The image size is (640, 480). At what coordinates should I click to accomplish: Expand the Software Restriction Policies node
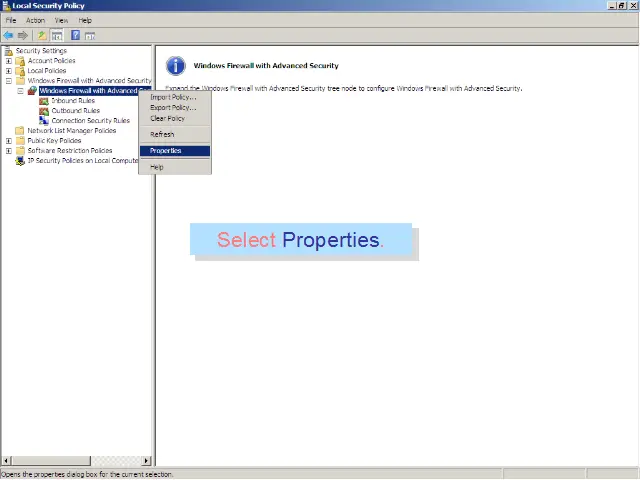tap(9, 151)
